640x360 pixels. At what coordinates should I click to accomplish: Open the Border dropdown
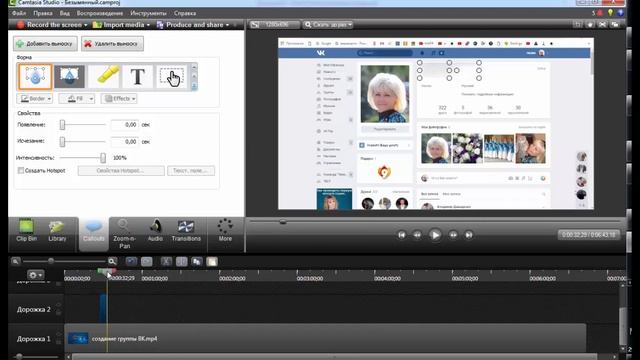coord(35,98)
